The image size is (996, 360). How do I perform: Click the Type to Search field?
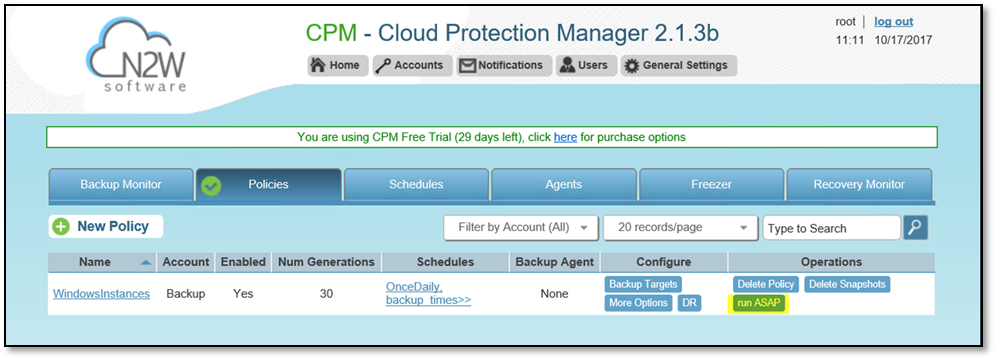click(831, 229)
